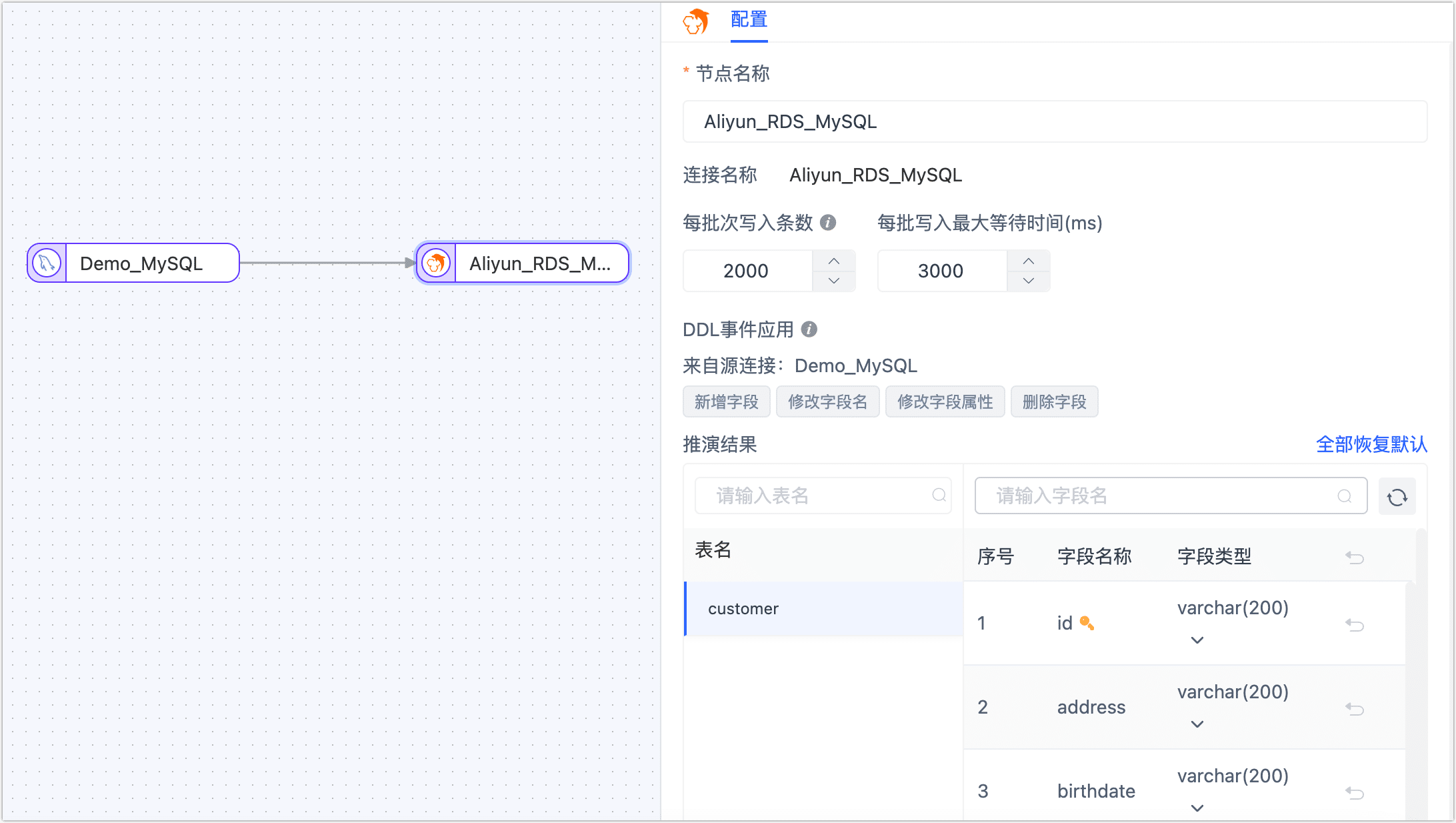
Task: Toggle the 新增字段 DDL event tag
Action: (x=726, y=402)
